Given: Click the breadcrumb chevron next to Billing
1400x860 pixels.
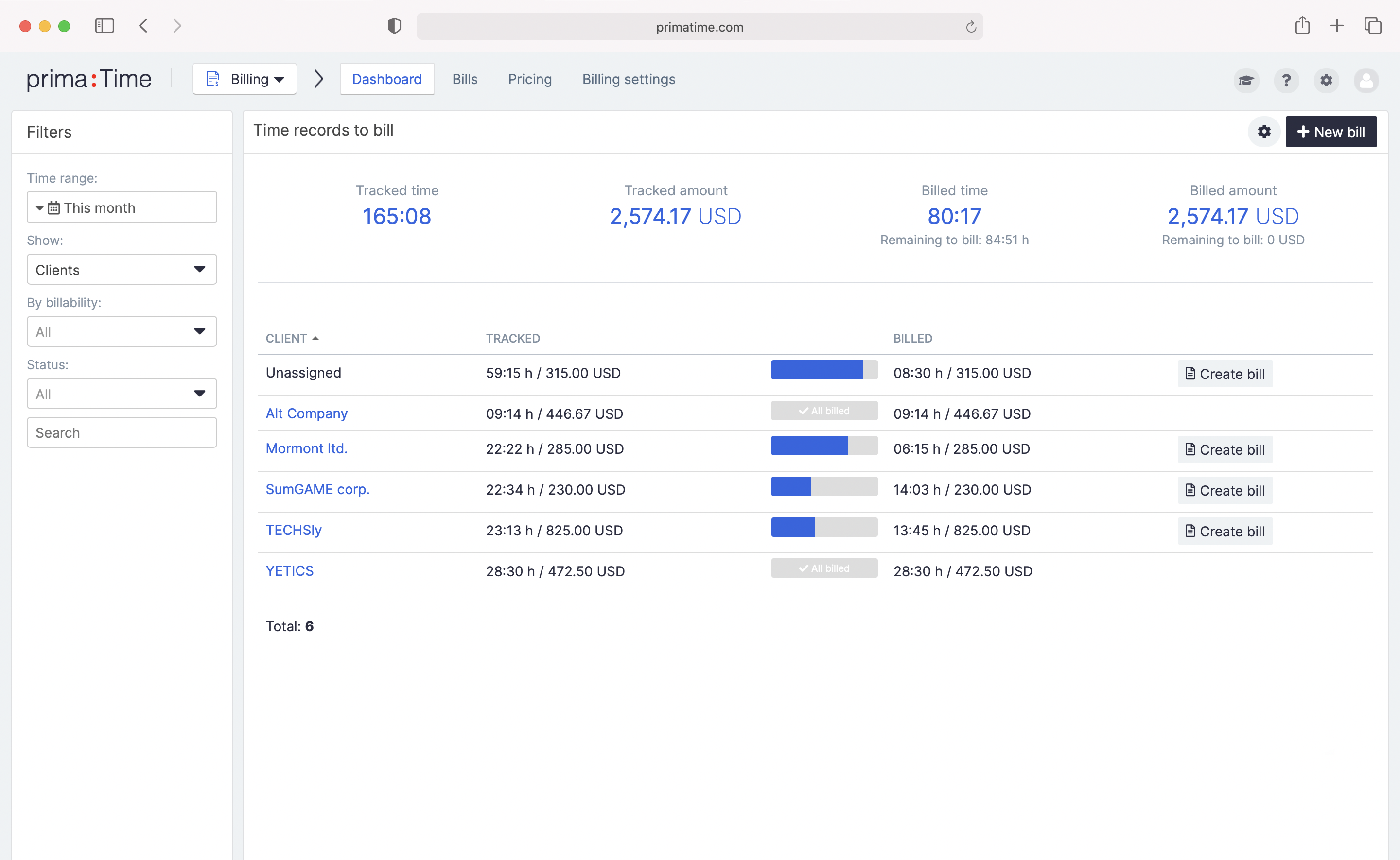Looking at the screenshot, I should point(318,79).
